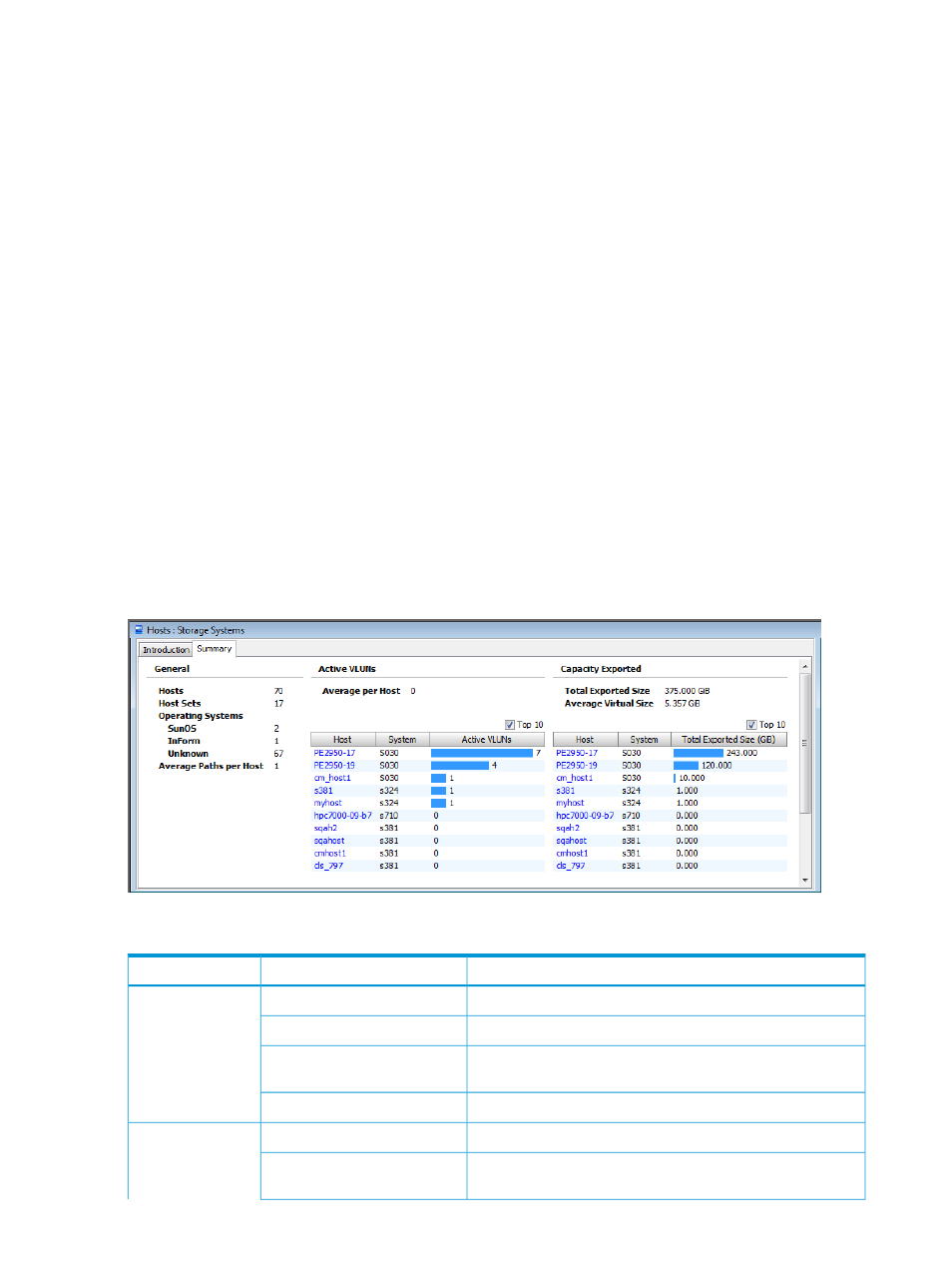Click scrollbar down arrow of summary panel
The image size is (952, 1268).
click(x=805, y=881)
